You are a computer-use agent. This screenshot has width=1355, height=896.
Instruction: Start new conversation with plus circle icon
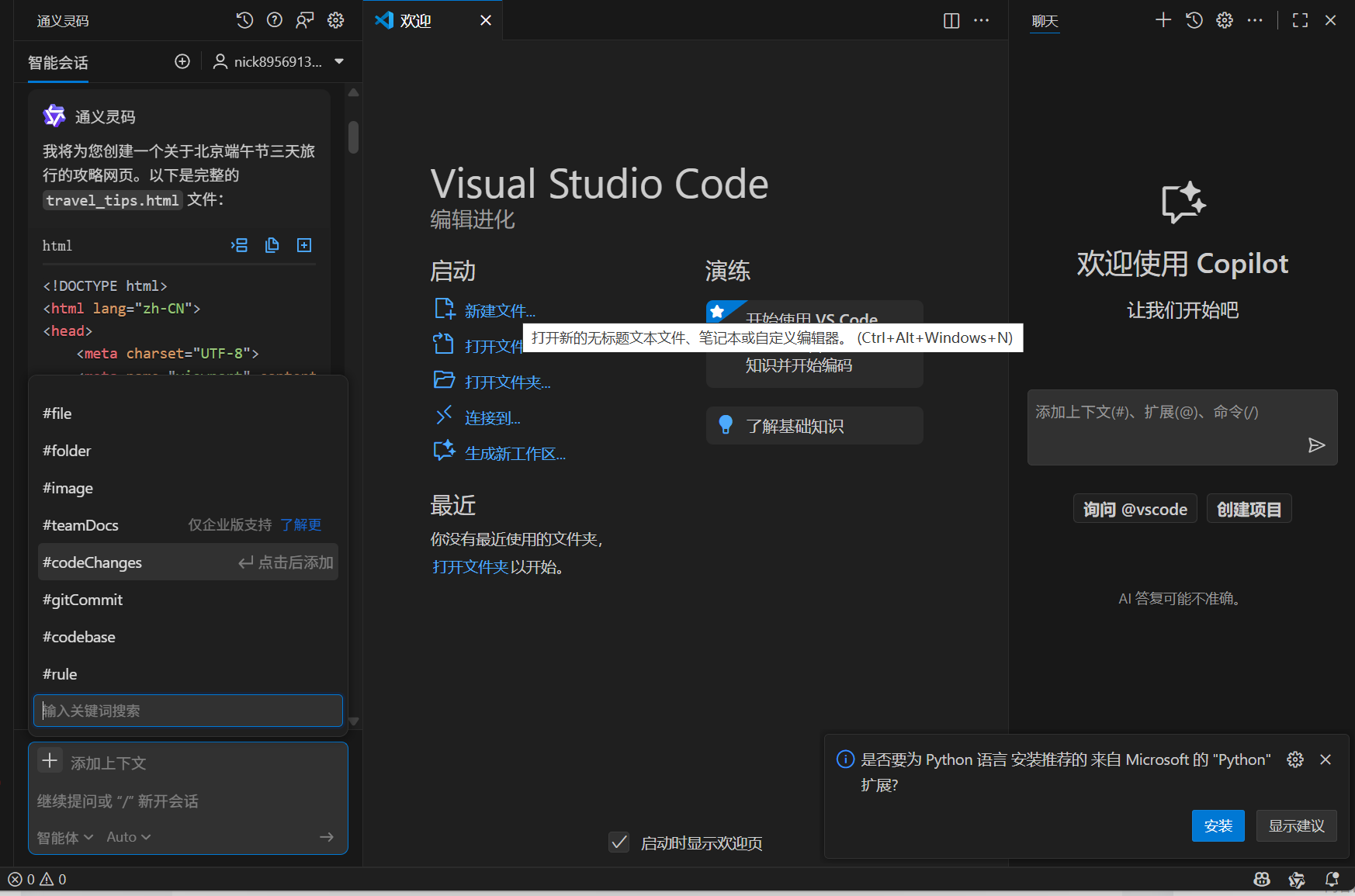[182, 61]
